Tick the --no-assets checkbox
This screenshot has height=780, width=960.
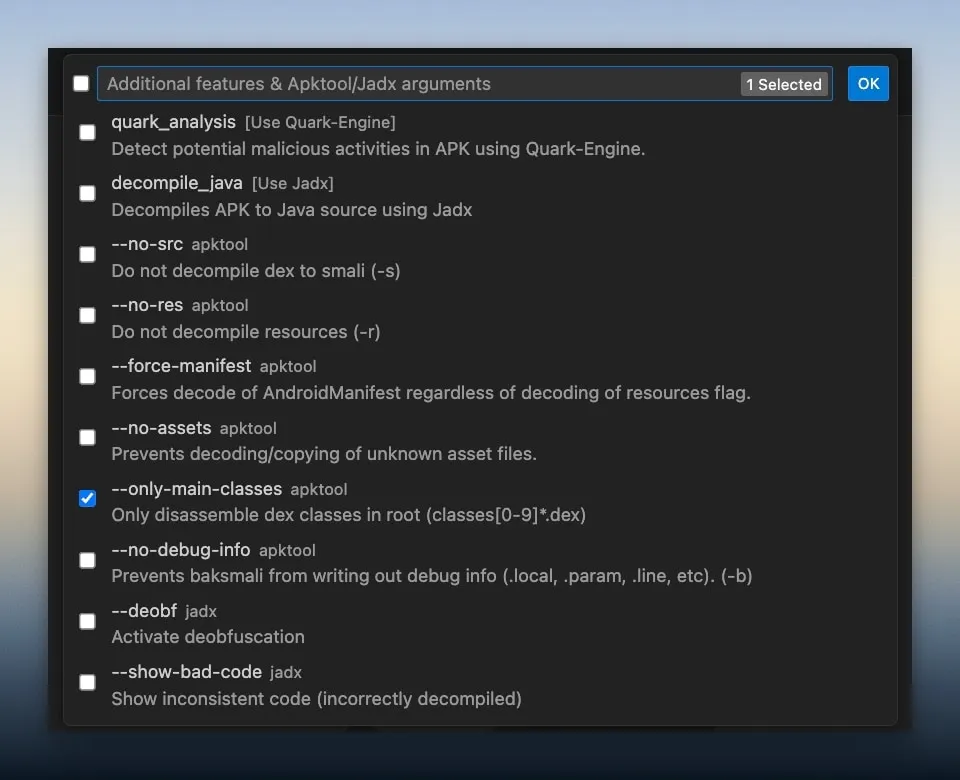pyautogui.click(x=88, y=437)
